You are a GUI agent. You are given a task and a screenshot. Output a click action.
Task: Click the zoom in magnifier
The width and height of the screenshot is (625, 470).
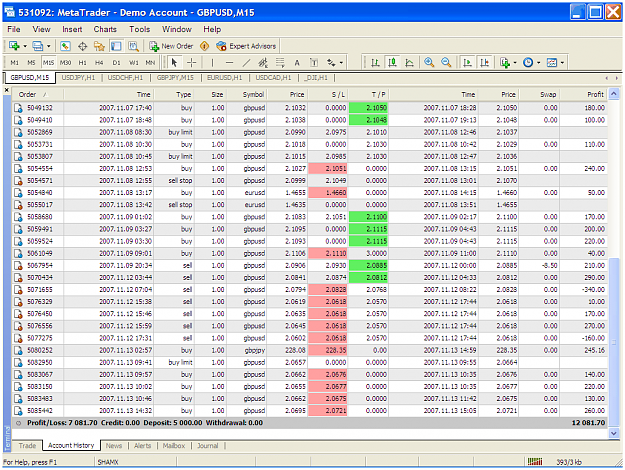coord(429,63)
